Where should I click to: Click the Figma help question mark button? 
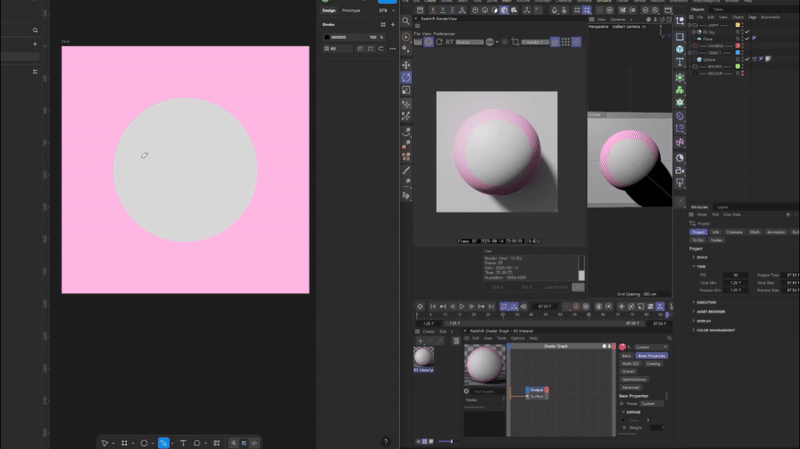(x=386, y=441)
